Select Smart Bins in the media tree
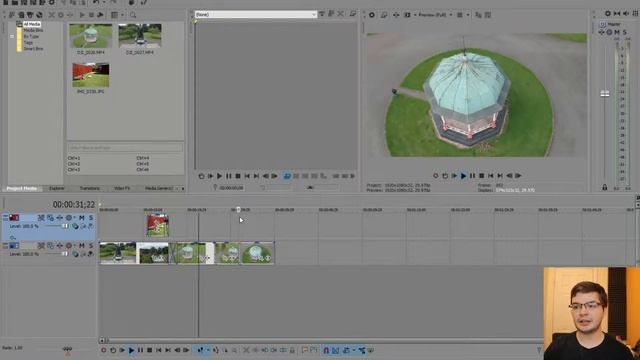Screen dimensions: 640x360 point(33,49)
